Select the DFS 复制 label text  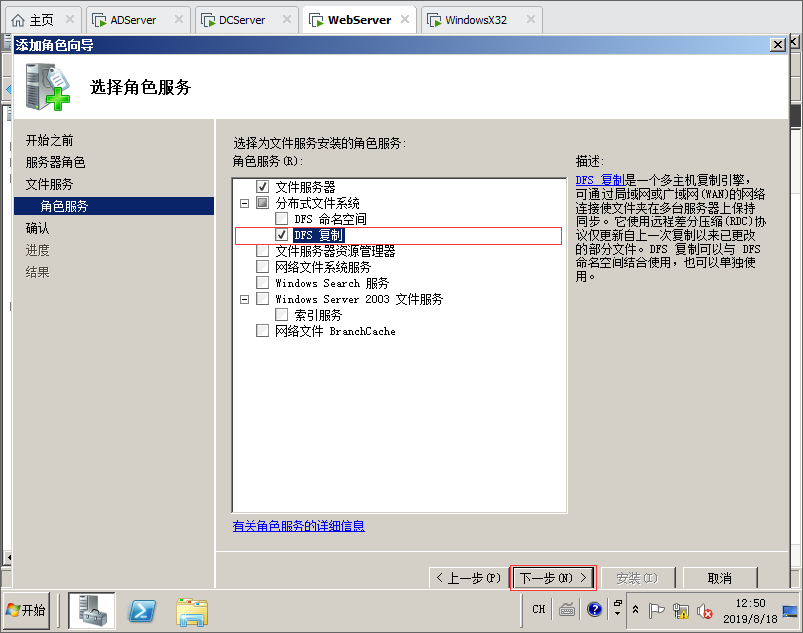pyautogui.click(x=319, y=235)
